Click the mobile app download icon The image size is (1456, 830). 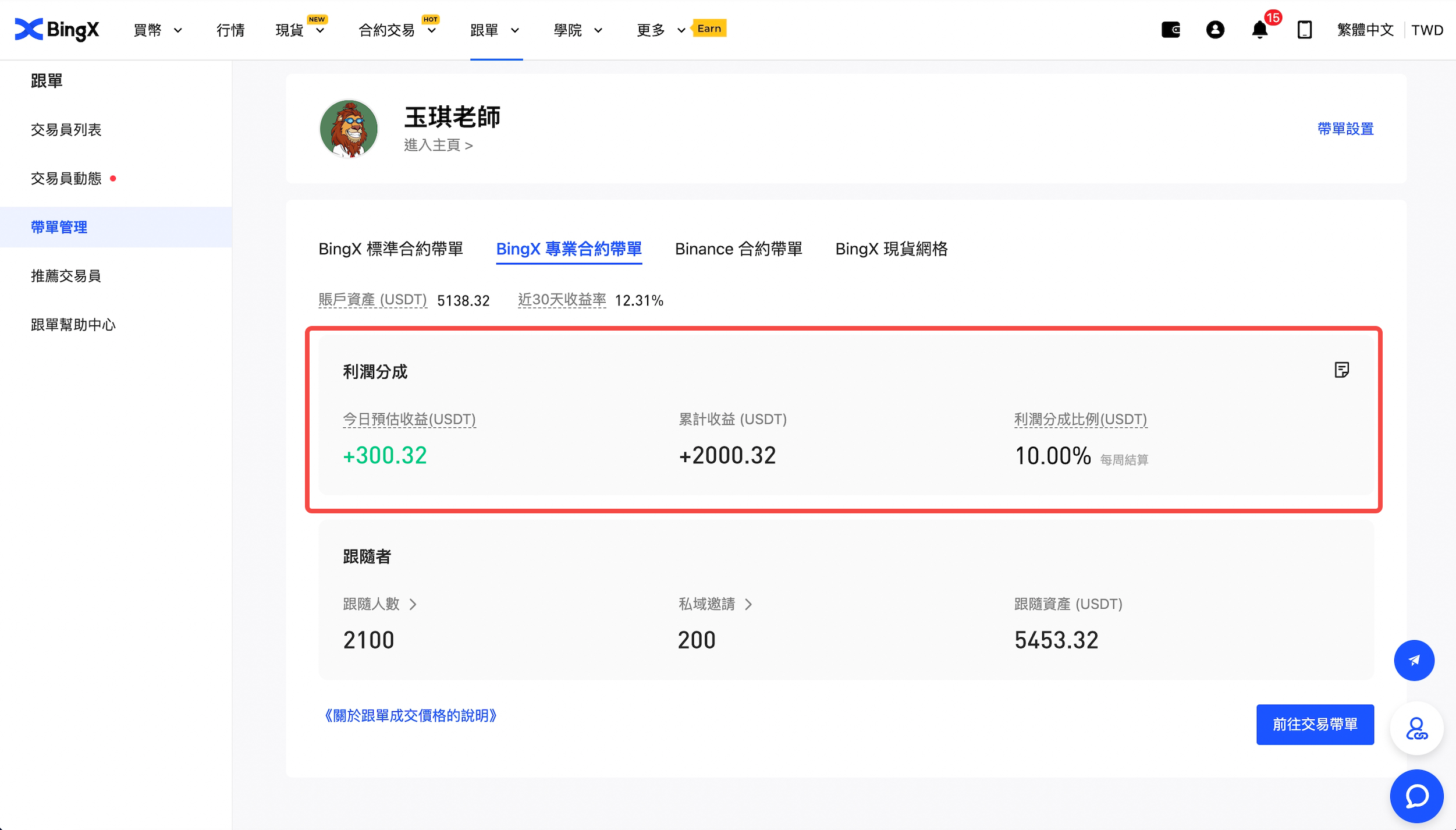pyautogui.click(x=1304, y=30)
